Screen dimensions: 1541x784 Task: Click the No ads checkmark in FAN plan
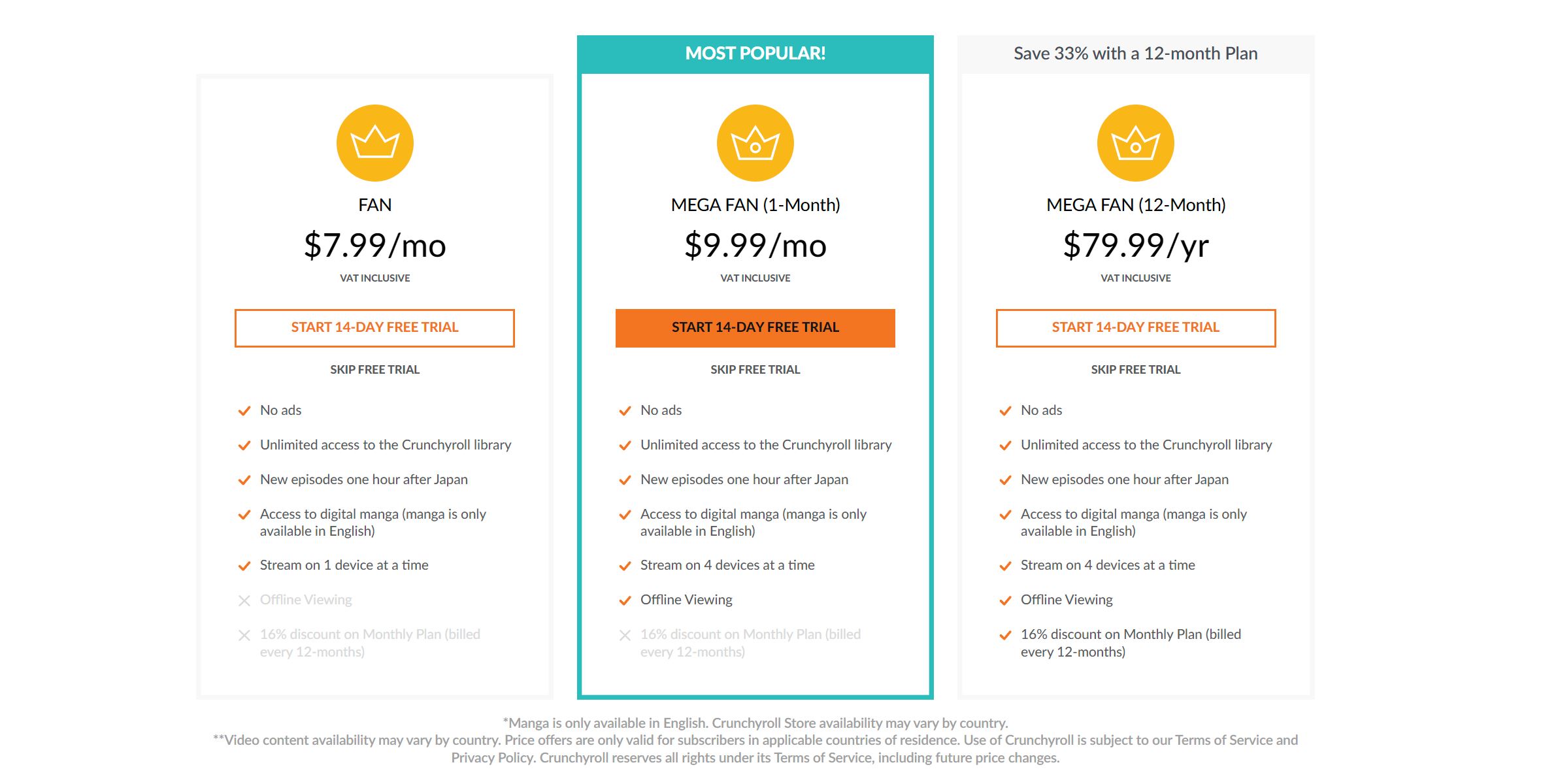244,411
